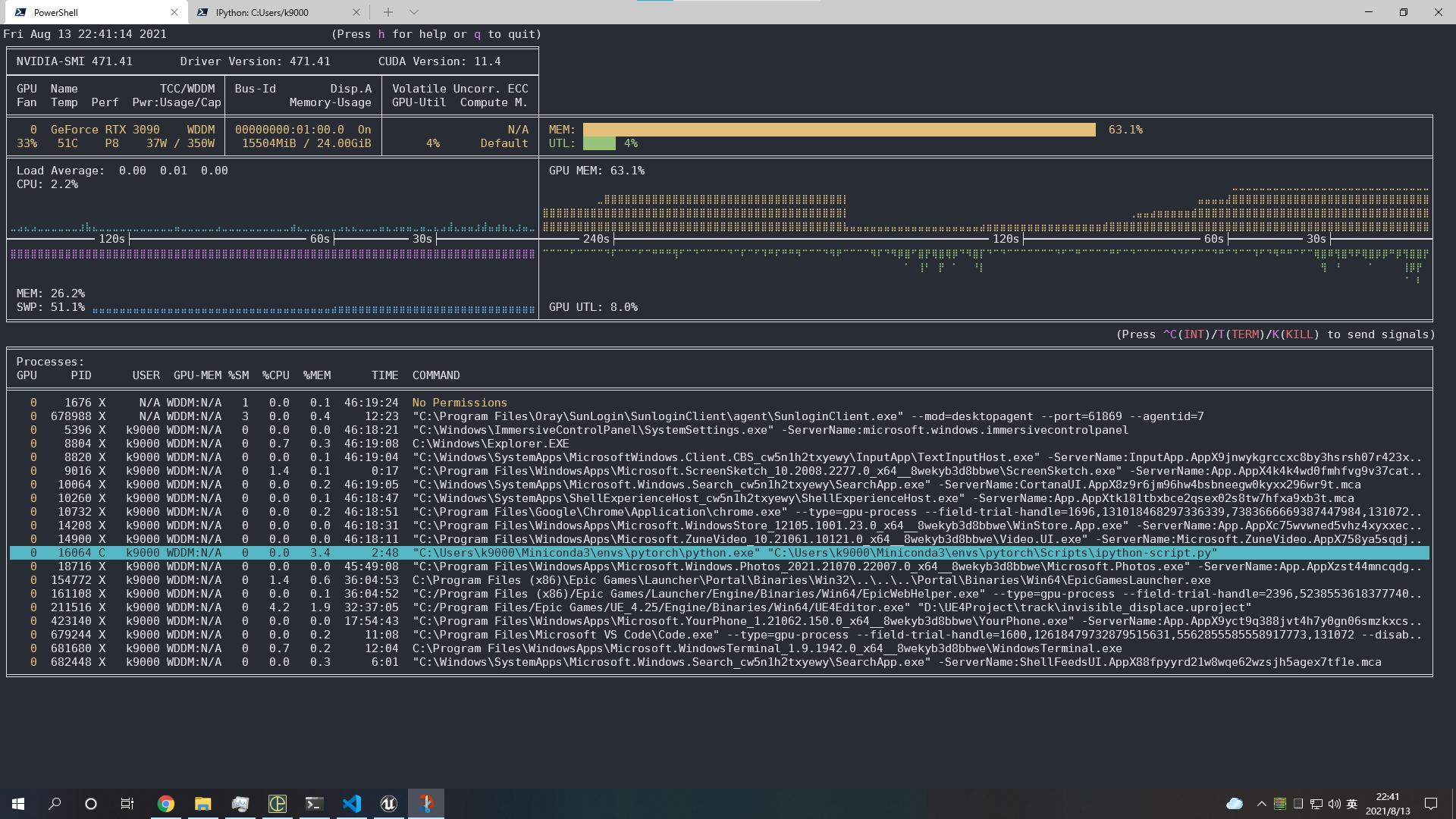Add a new terminal tab with plus

click(388, 12)
